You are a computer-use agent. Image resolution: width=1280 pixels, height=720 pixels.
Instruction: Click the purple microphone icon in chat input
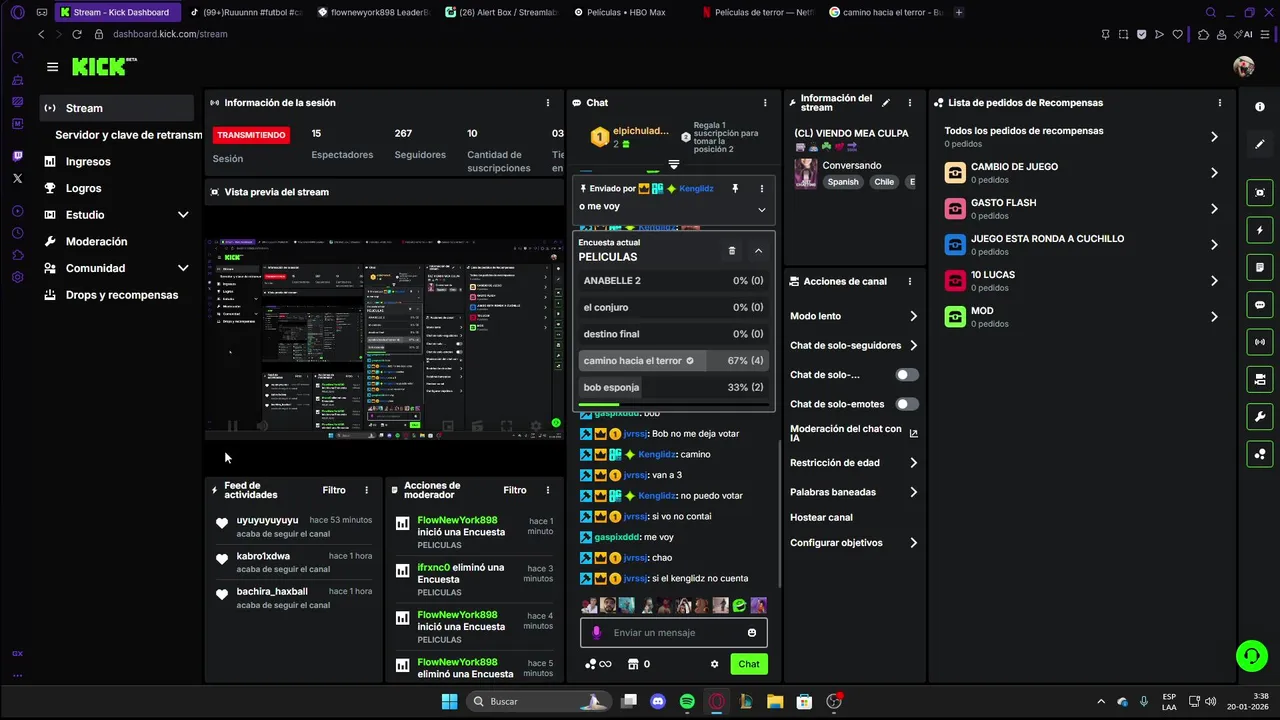click(597, 633)
